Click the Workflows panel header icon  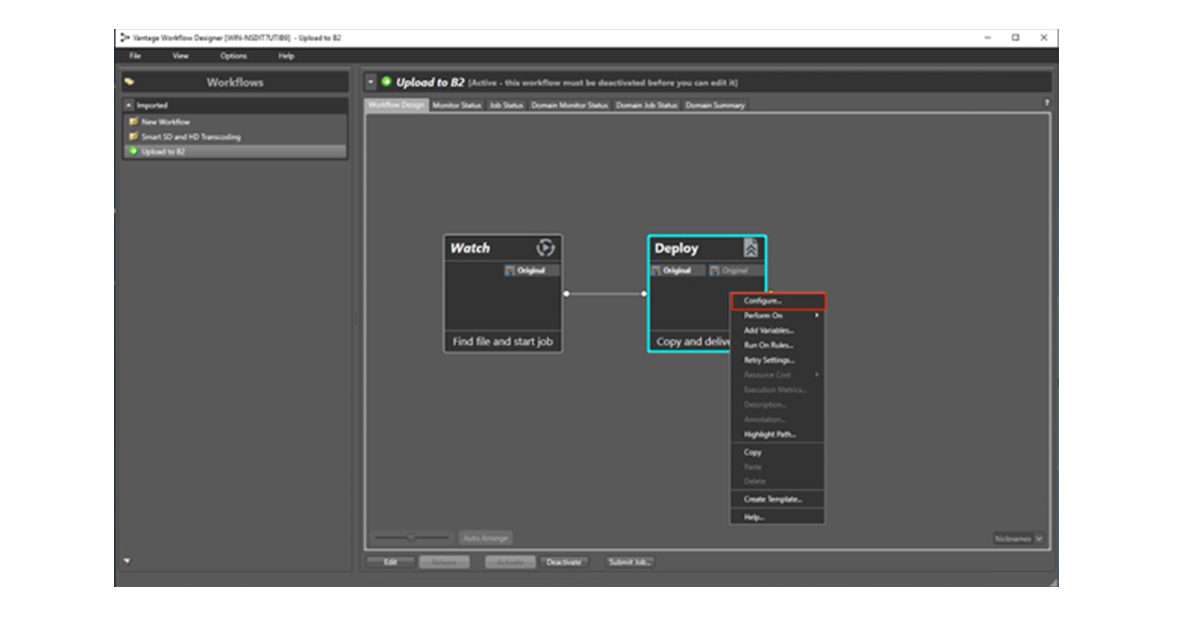(130, 82)
